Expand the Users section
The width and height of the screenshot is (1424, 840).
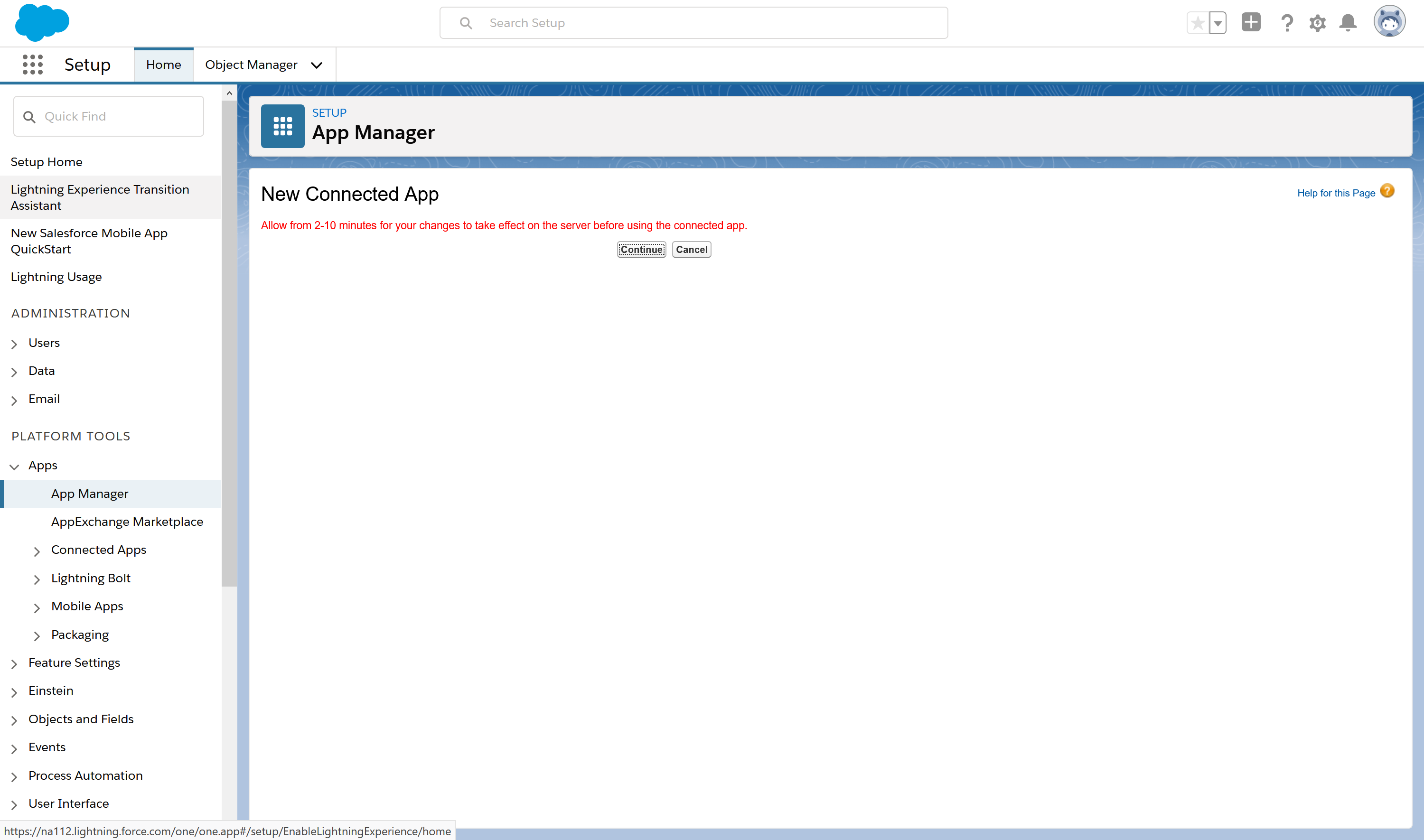point(15,344)
